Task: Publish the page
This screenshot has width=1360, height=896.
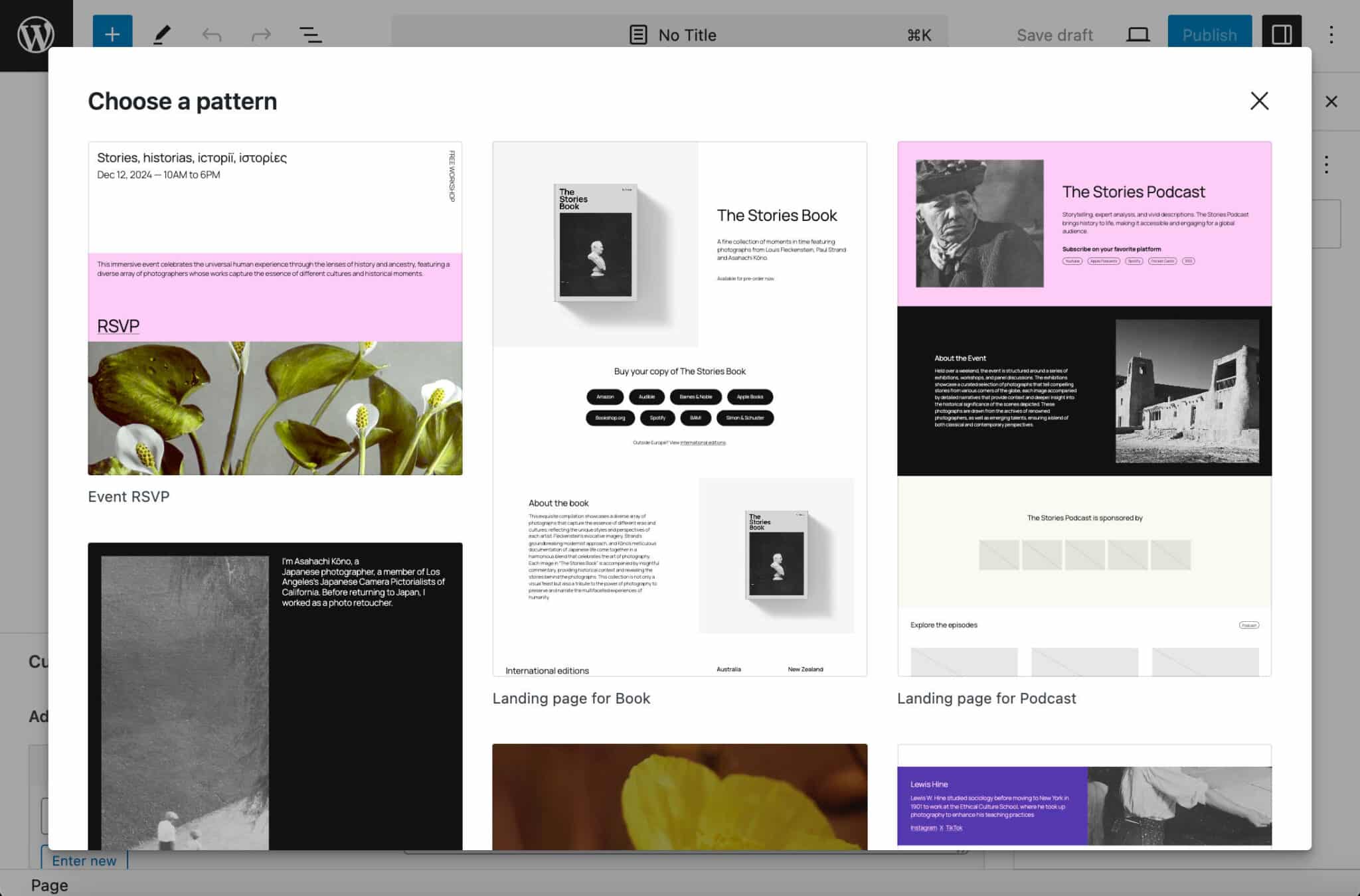Action: [x=1209, y=35]
